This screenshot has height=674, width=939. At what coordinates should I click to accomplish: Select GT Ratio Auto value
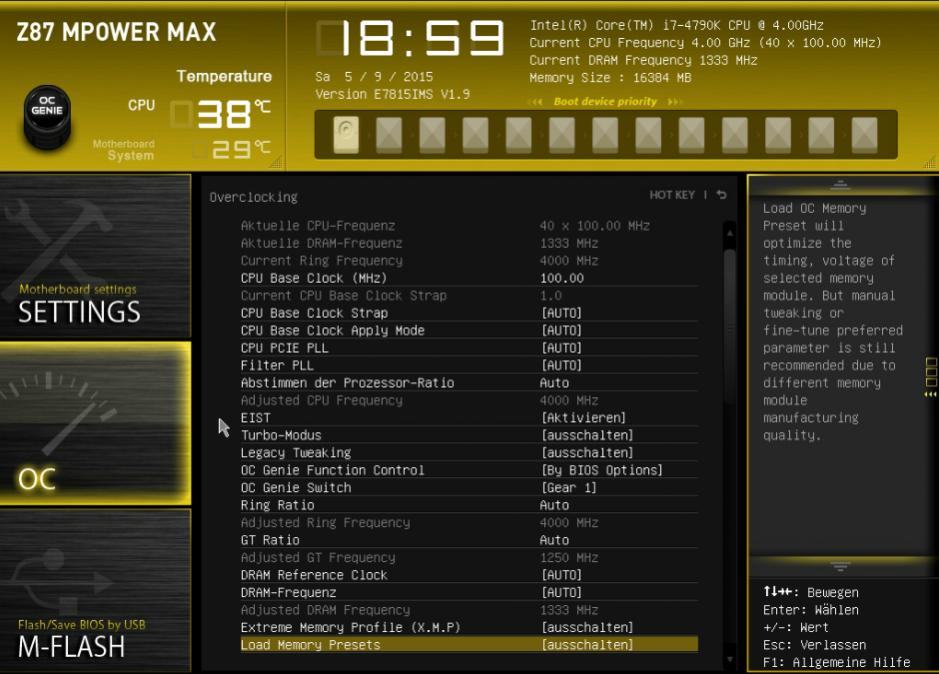coord(555,540)
